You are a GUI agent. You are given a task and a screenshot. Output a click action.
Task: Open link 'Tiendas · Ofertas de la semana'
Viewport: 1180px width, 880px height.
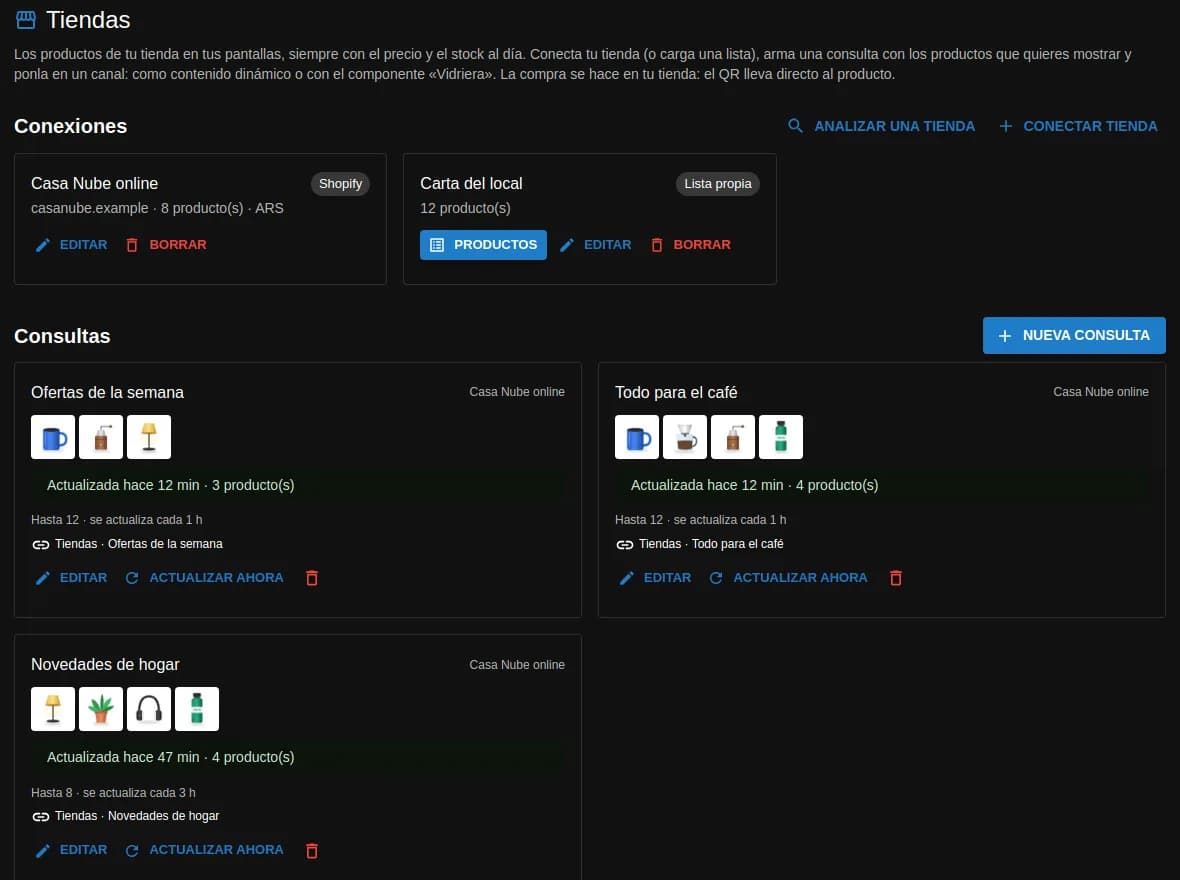pyautogui.click(x=138, y=544)
